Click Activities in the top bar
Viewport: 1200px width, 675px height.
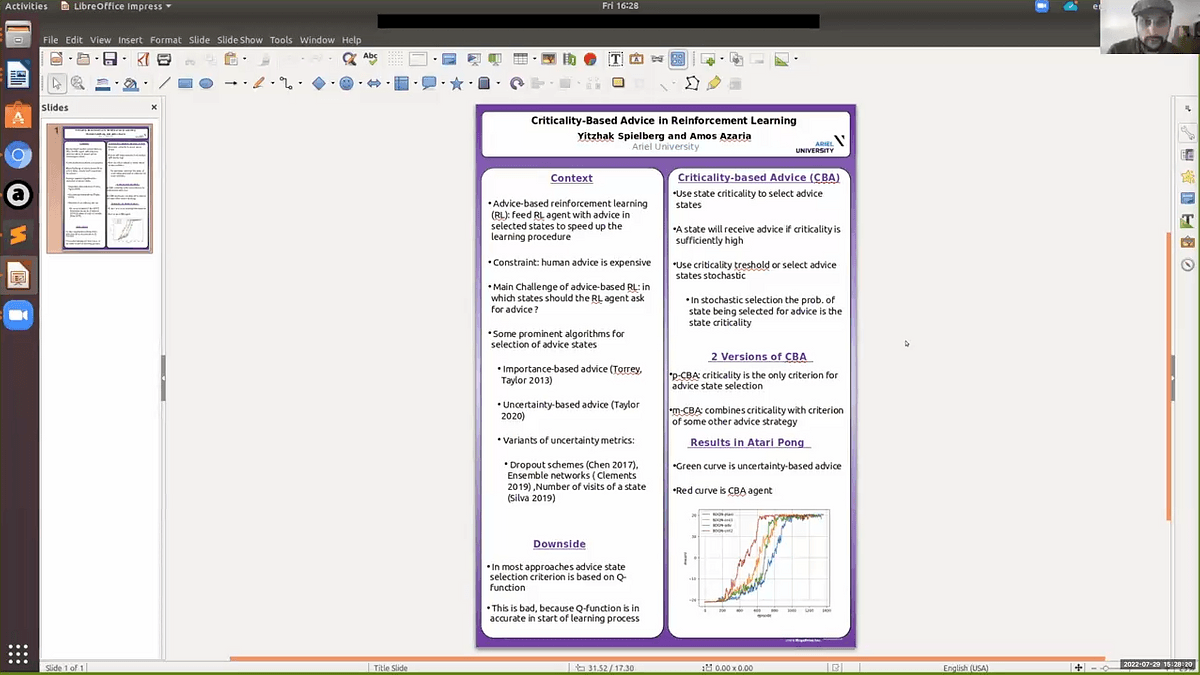click(26, 6)
